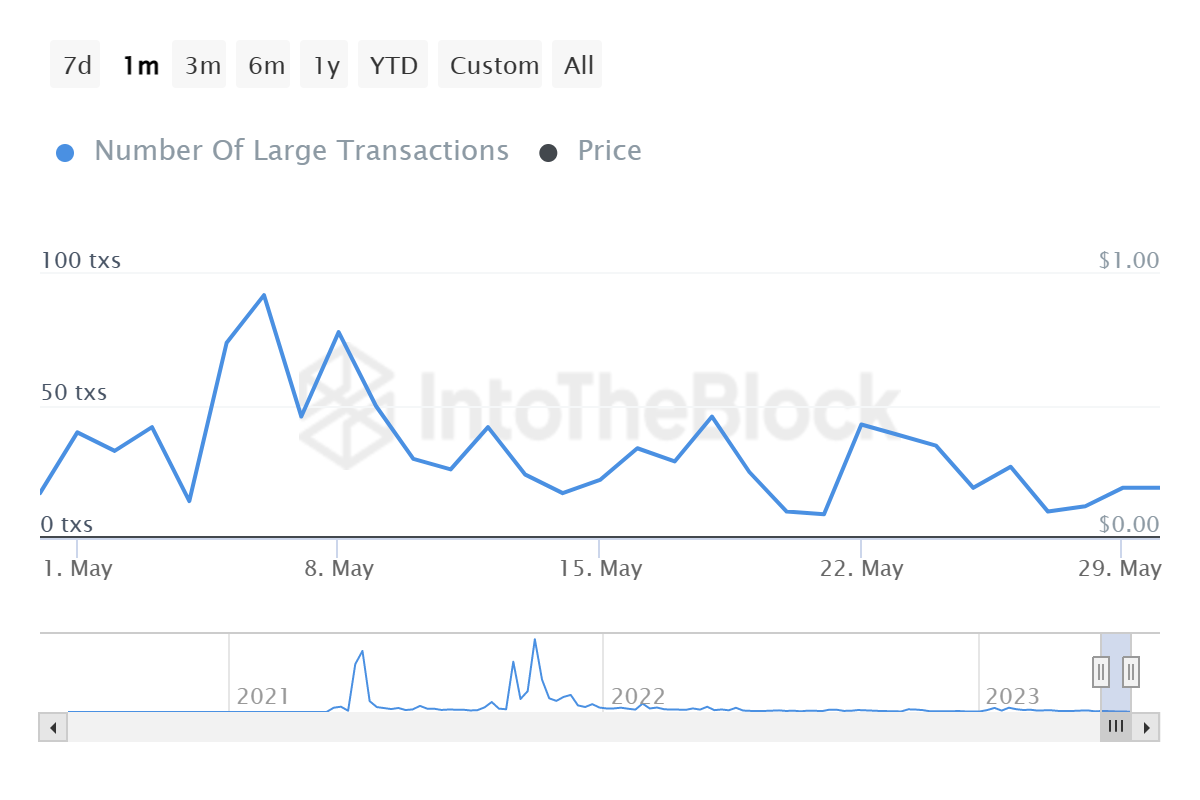This screenshot has width=1200, height=800.
Task: Select the 6m range button
Action: (266, 65)
